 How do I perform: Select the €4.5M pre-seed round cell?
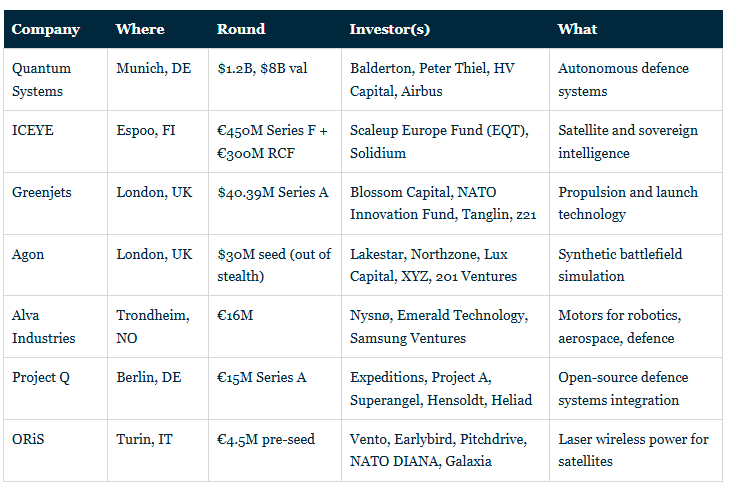click(x=275, y=451)
